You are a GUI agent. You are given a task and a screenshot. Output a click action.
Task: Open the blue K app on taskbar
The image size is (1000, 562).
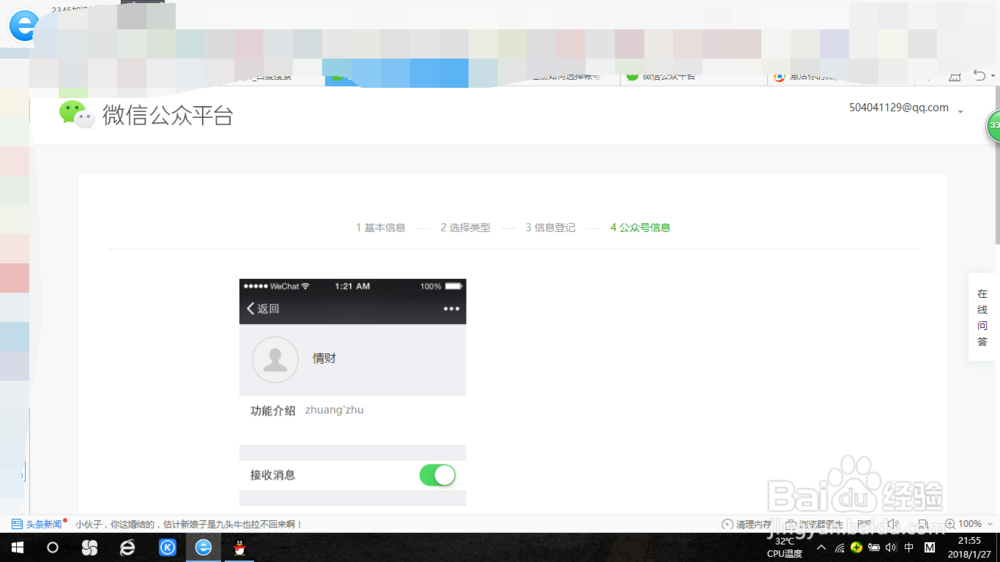(167, 547)
